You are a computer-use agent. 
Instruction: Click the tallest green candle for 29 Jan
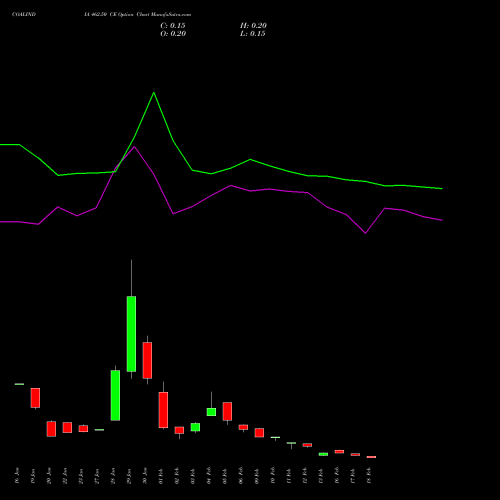point(131,334)
